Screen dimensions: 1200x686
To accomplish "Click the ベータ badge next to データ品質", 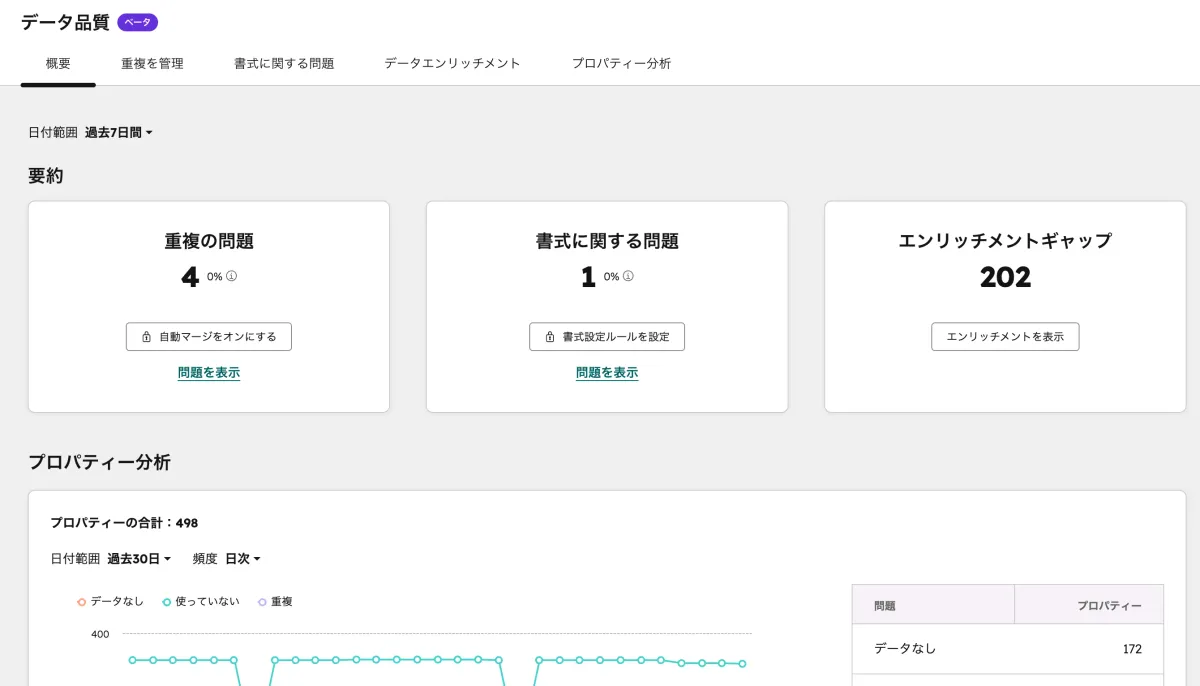I will [137, 22].
